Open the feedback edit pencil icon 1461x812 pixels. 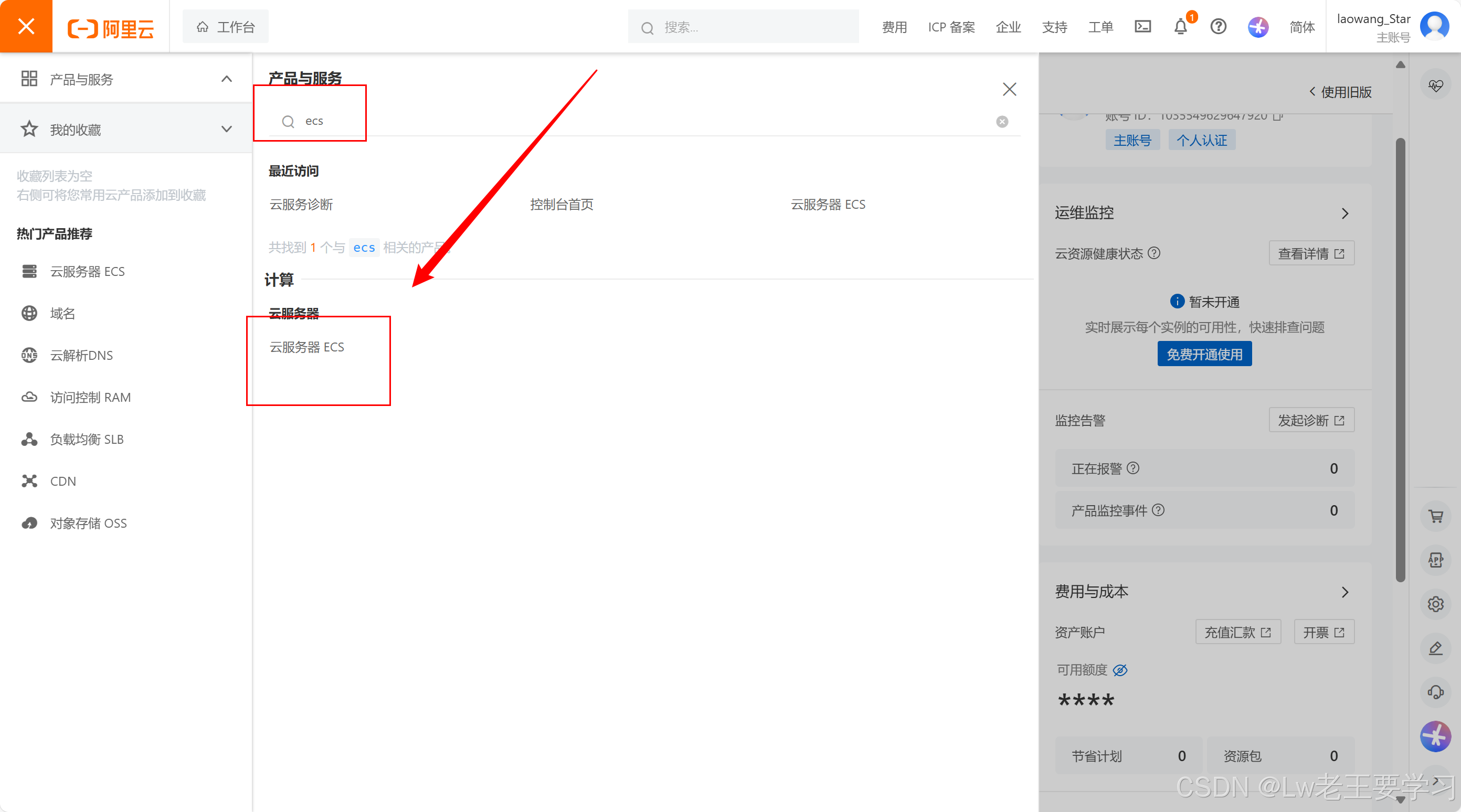1435,648
